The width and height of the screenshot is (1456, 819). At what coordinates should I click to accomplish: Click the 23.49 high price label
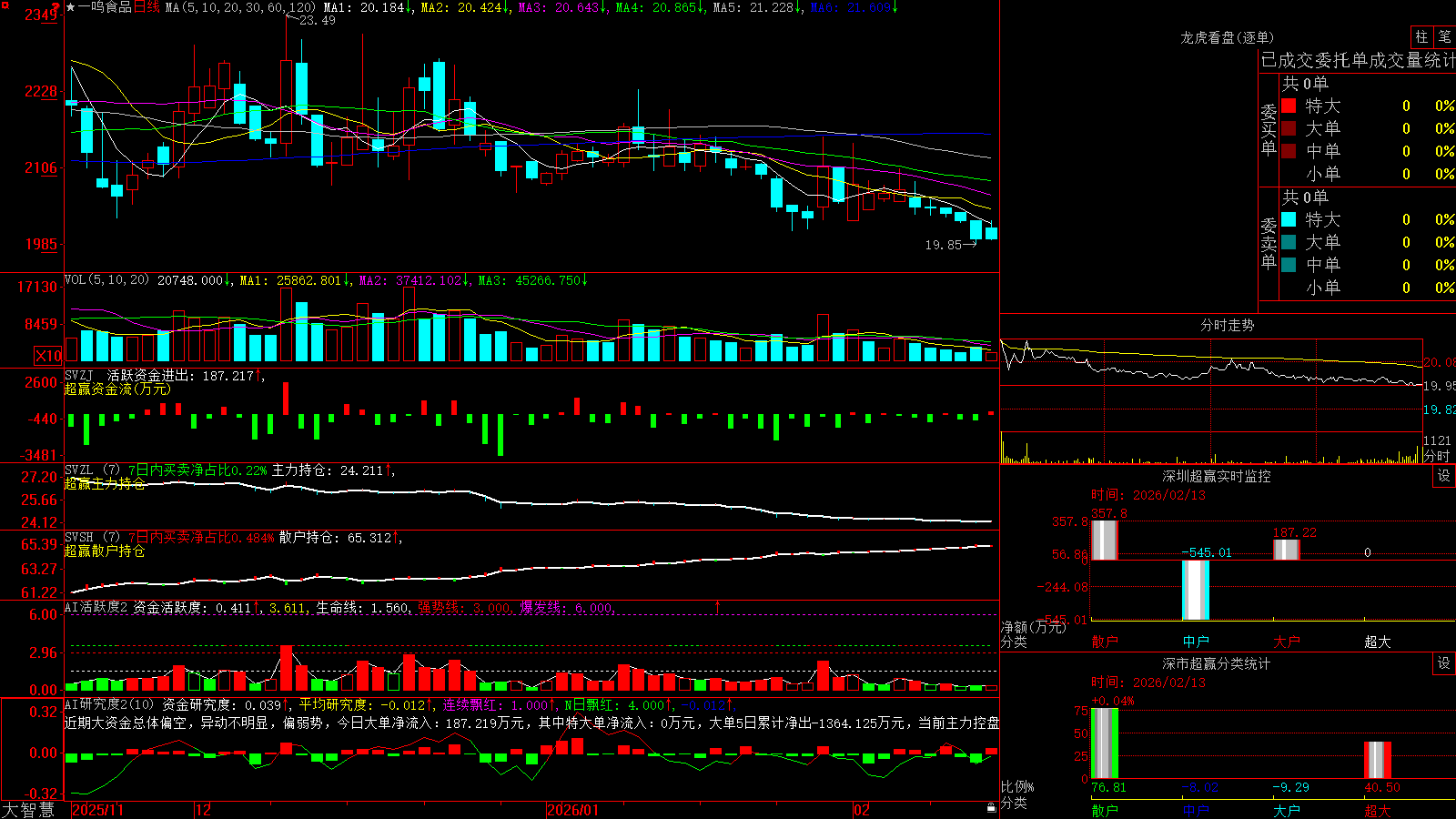(x=317, y=20)
